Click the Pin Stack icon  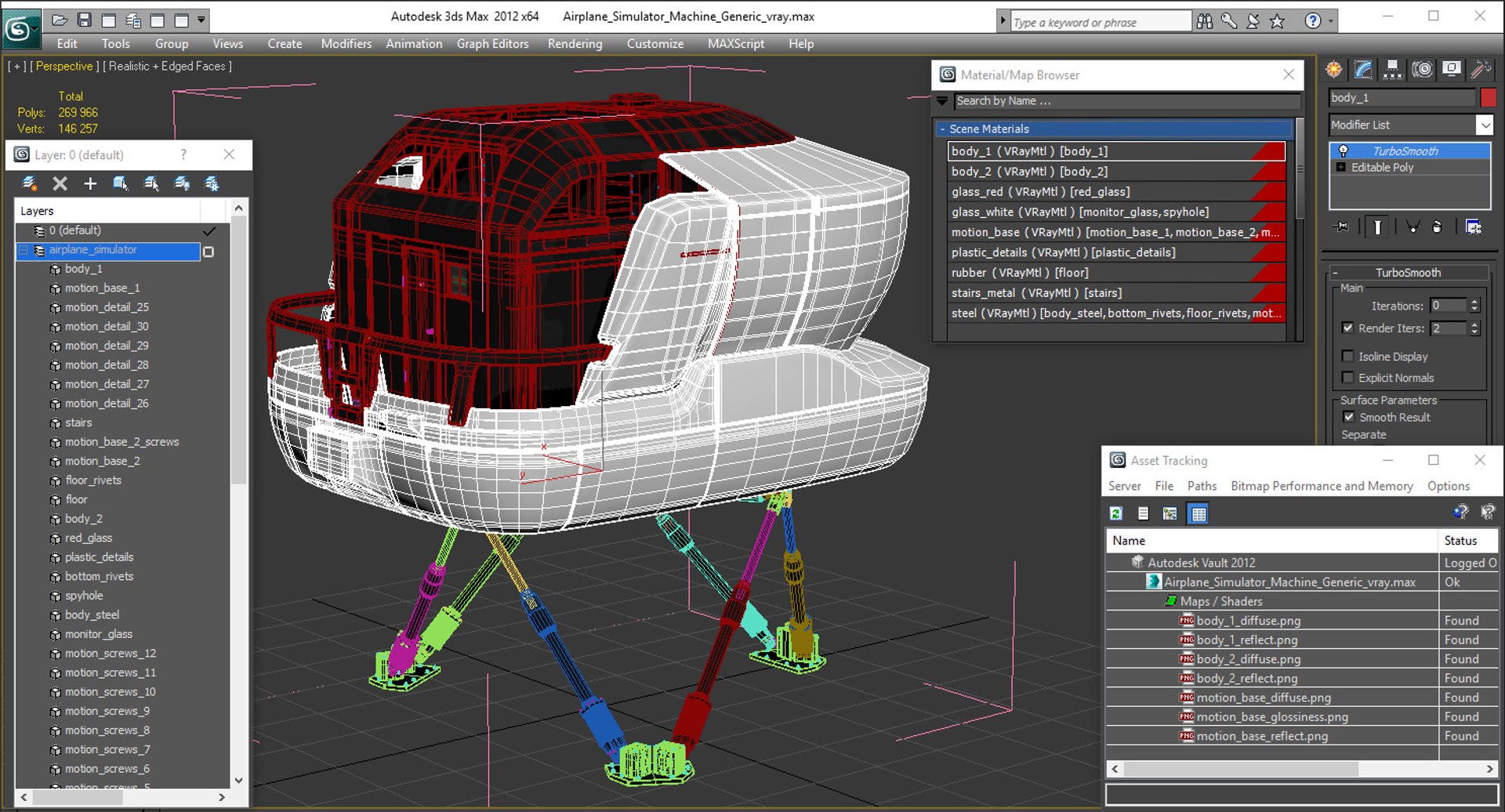click(1342, 227)
